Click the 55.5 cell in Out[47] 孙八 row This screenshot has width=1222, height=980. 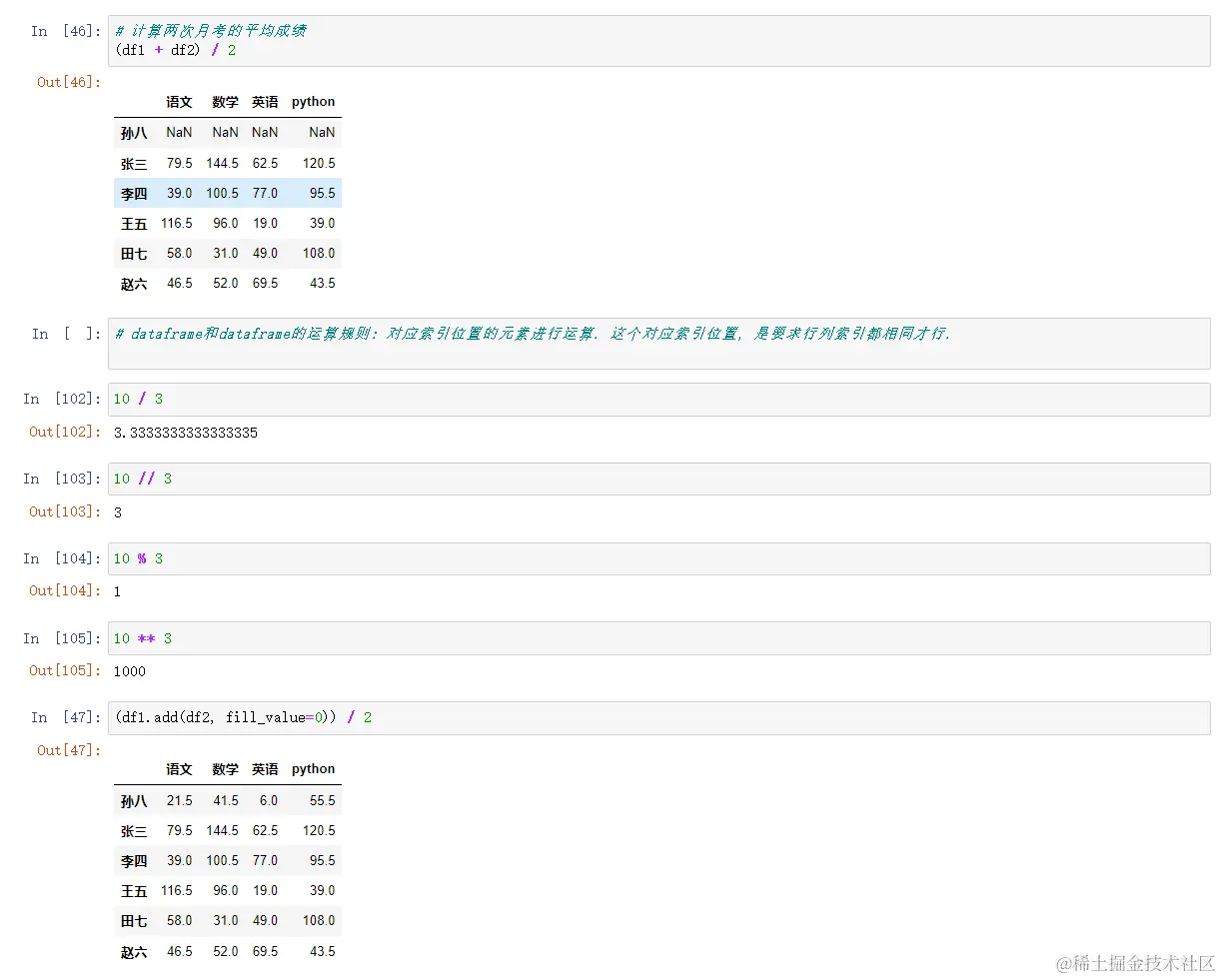coord(323,800)
